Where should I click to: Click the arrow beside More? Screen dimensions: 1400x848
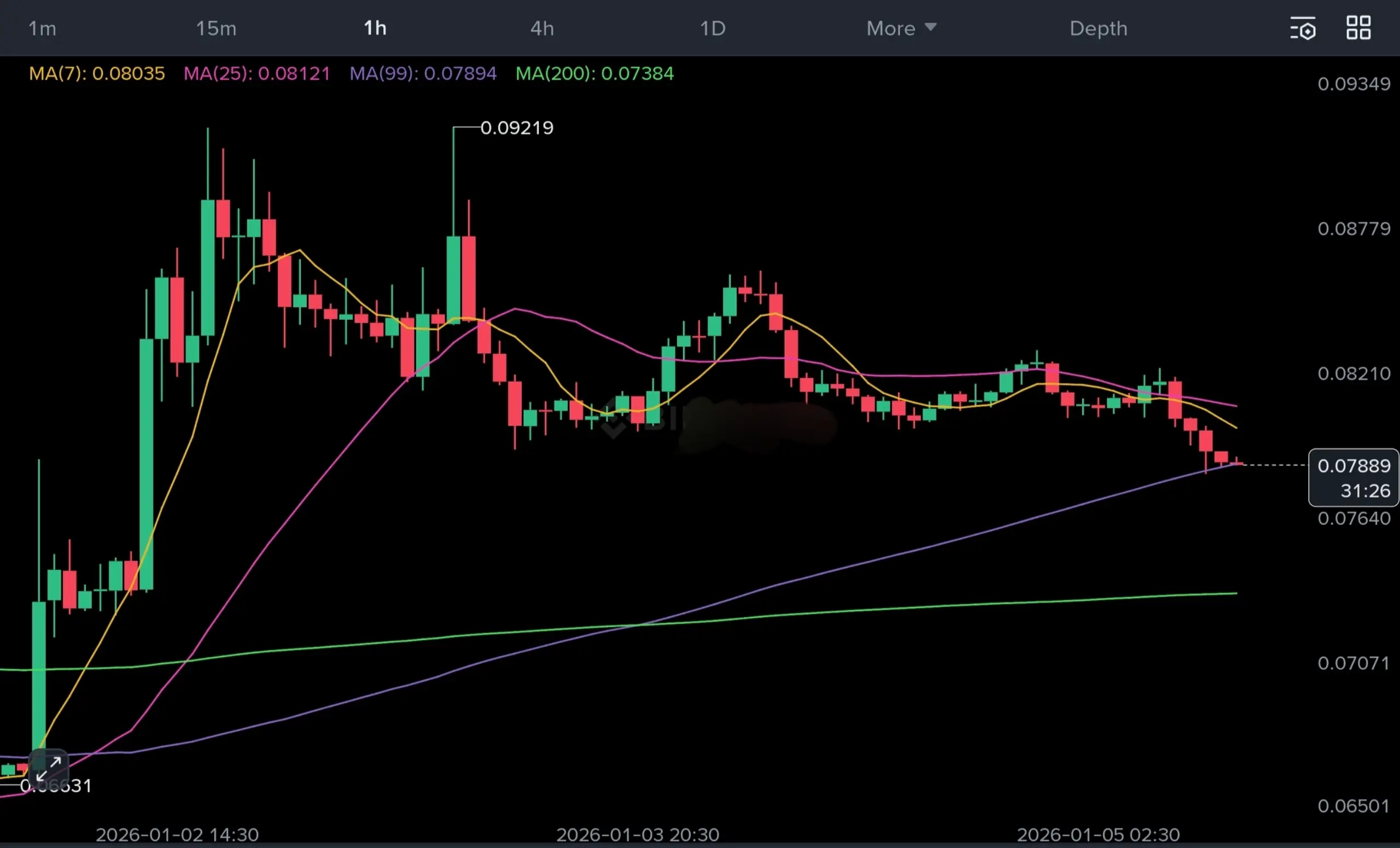click(x=930, y=27)
